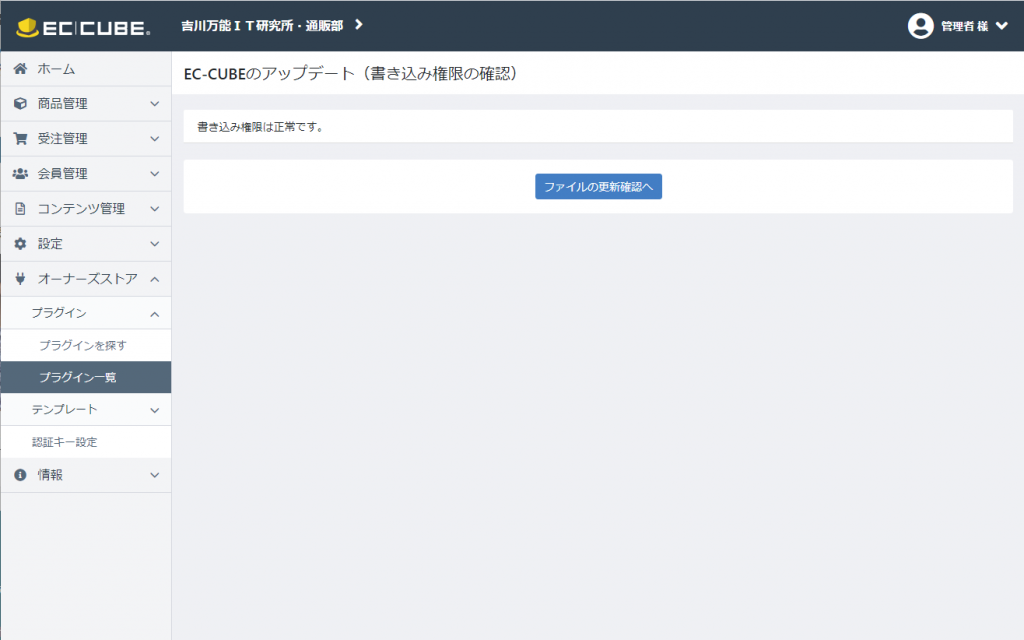Image resolution: width=1024 pixels, height=640 pixels.
Task: Click the home icon in sidebar
Action: [x=20, y=69]
